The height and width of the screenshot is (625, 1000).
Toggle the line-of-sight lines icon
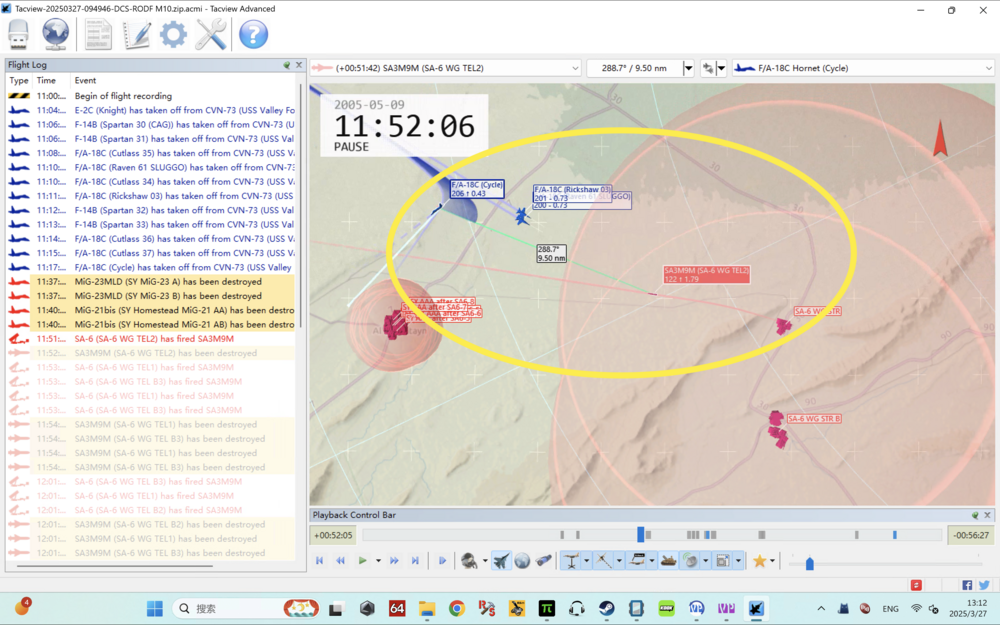point(603,561)
